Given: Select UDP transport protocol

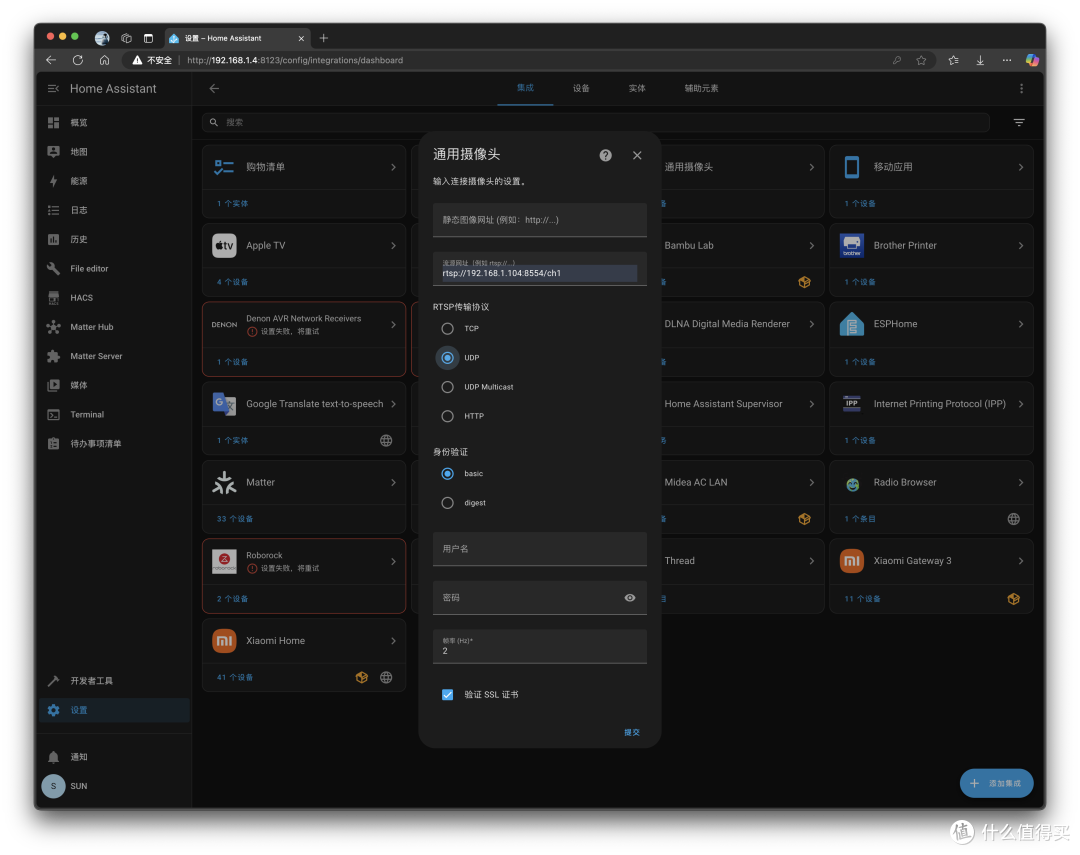Looking at the screenshot, I should [448, 358].
